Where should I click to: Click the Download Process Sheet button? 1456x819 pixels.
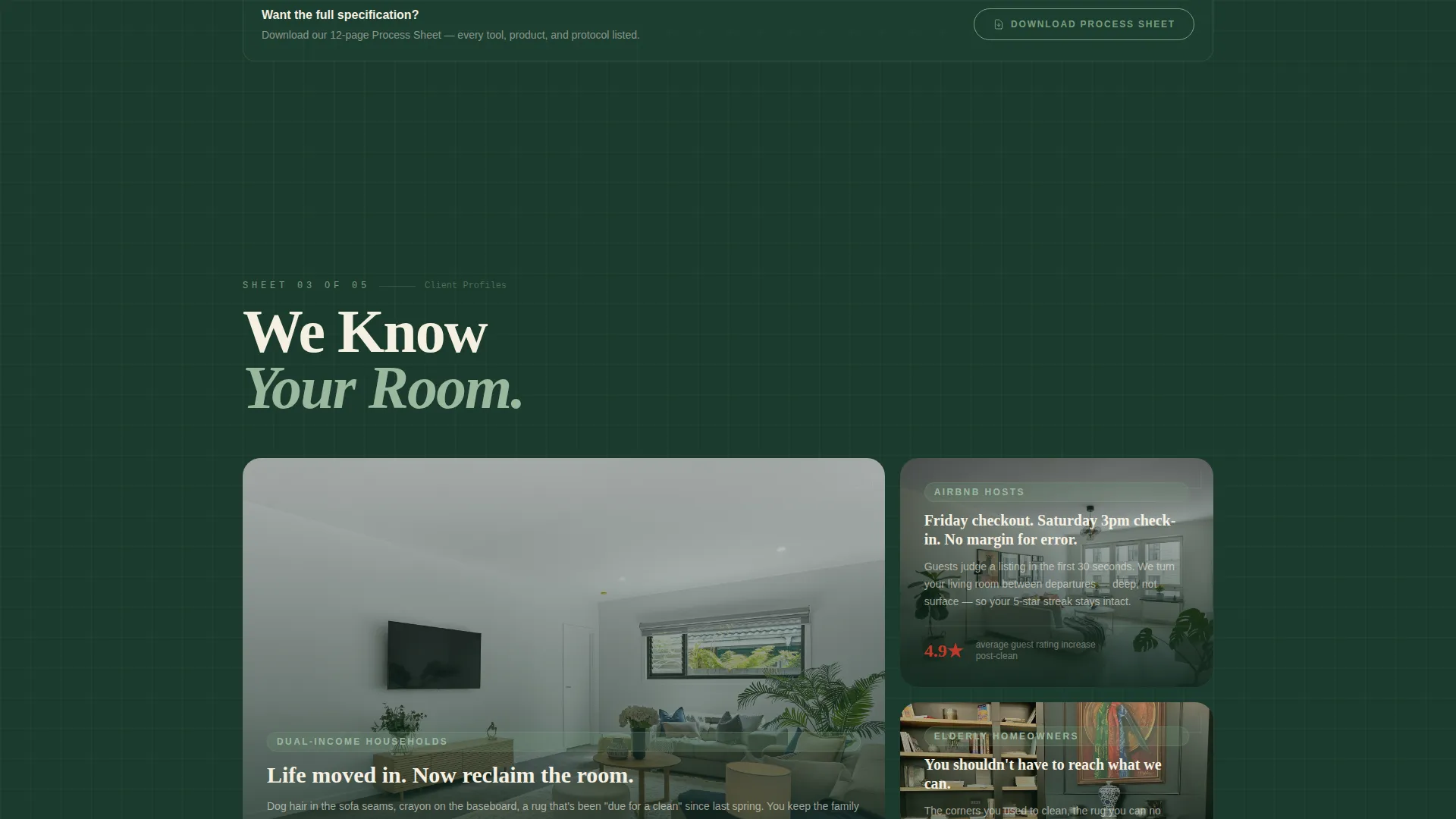1084,24
